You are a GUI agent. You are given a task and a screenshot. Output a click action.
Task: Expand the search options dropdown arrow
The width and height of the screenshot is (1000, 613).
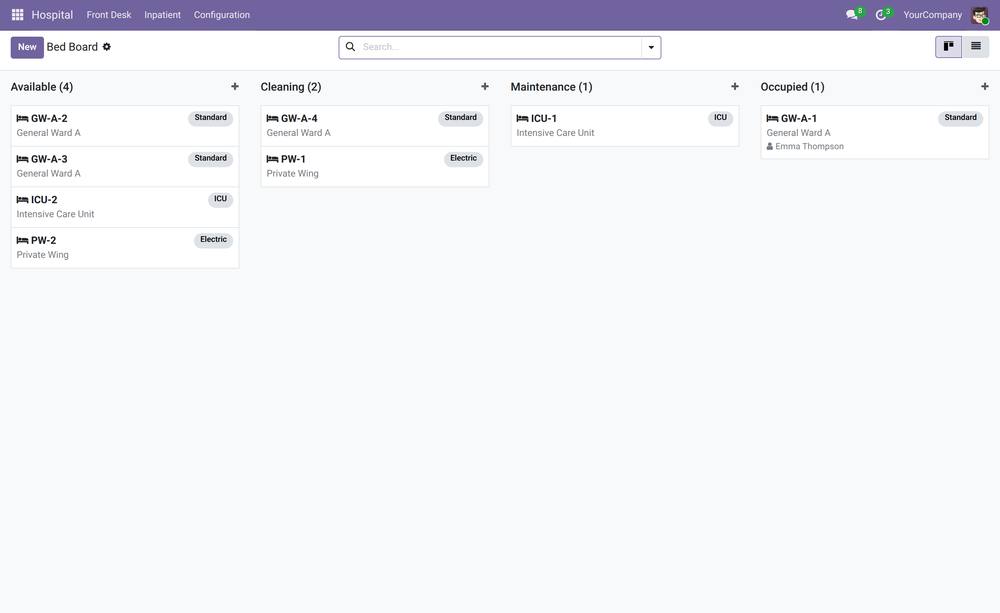(651, 47)
